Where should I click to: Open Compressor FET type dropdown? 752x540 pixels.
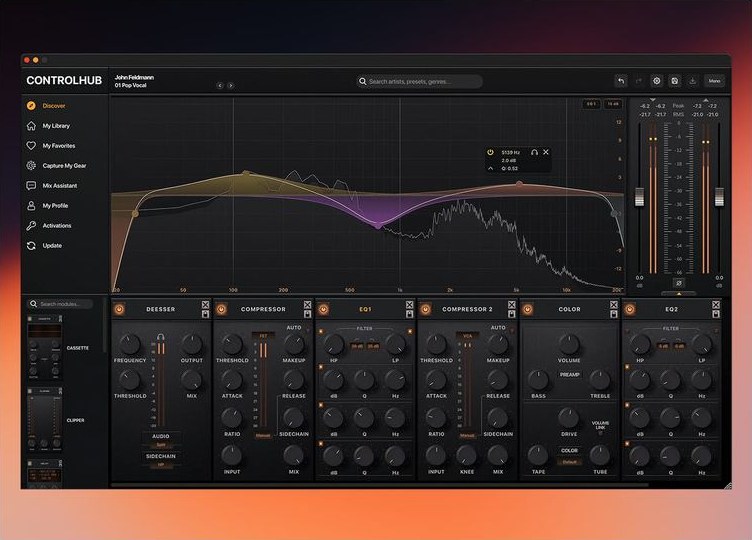coord(263,336)
